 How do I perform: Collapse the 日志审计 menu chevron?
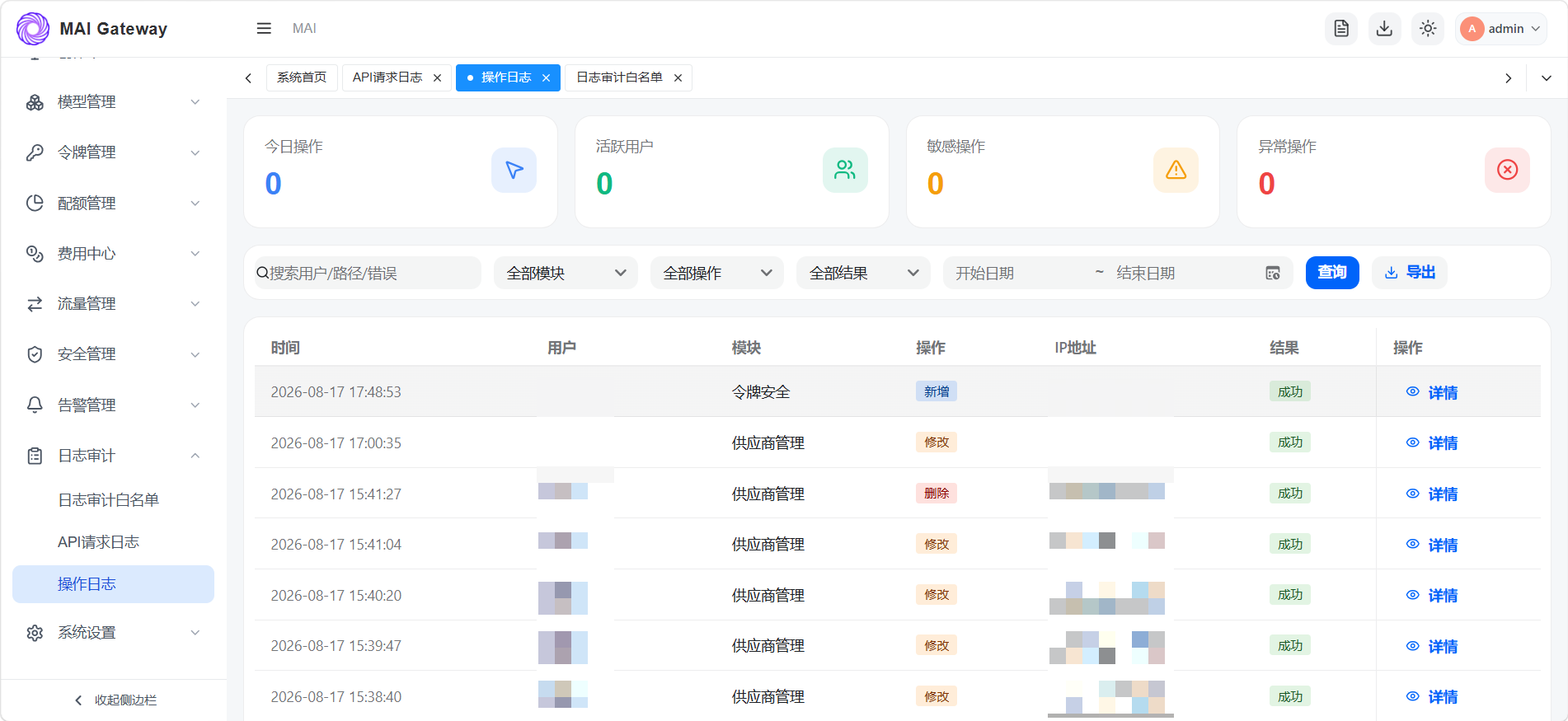click(195, 456)
